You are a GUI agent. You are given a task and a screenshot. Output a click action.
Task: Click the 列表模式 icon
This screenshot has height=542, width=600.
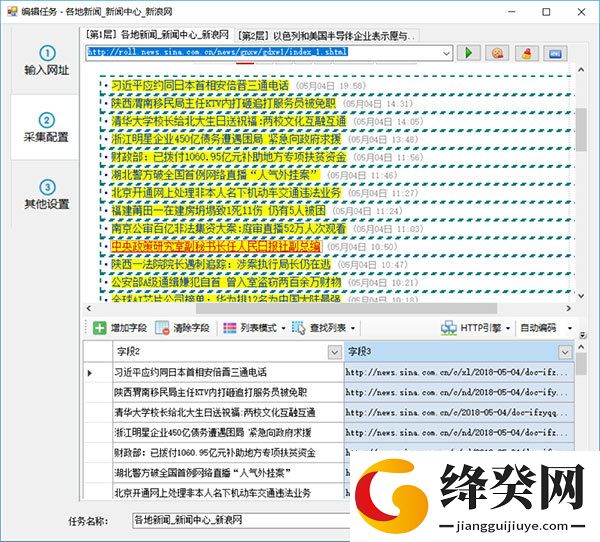(230, 328)
